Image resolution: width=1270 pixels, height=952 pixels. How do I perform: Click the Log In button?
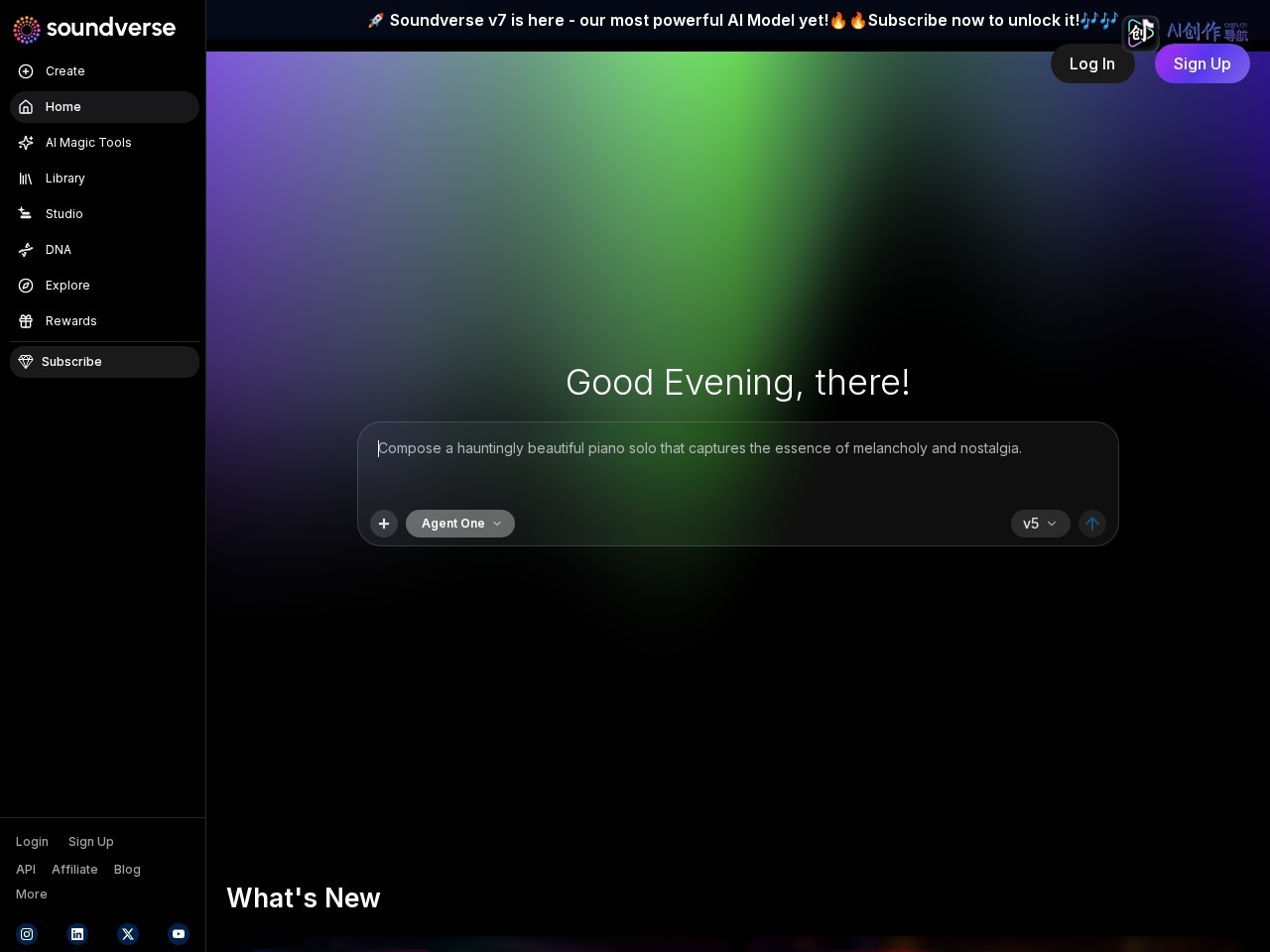point(1092,63)
